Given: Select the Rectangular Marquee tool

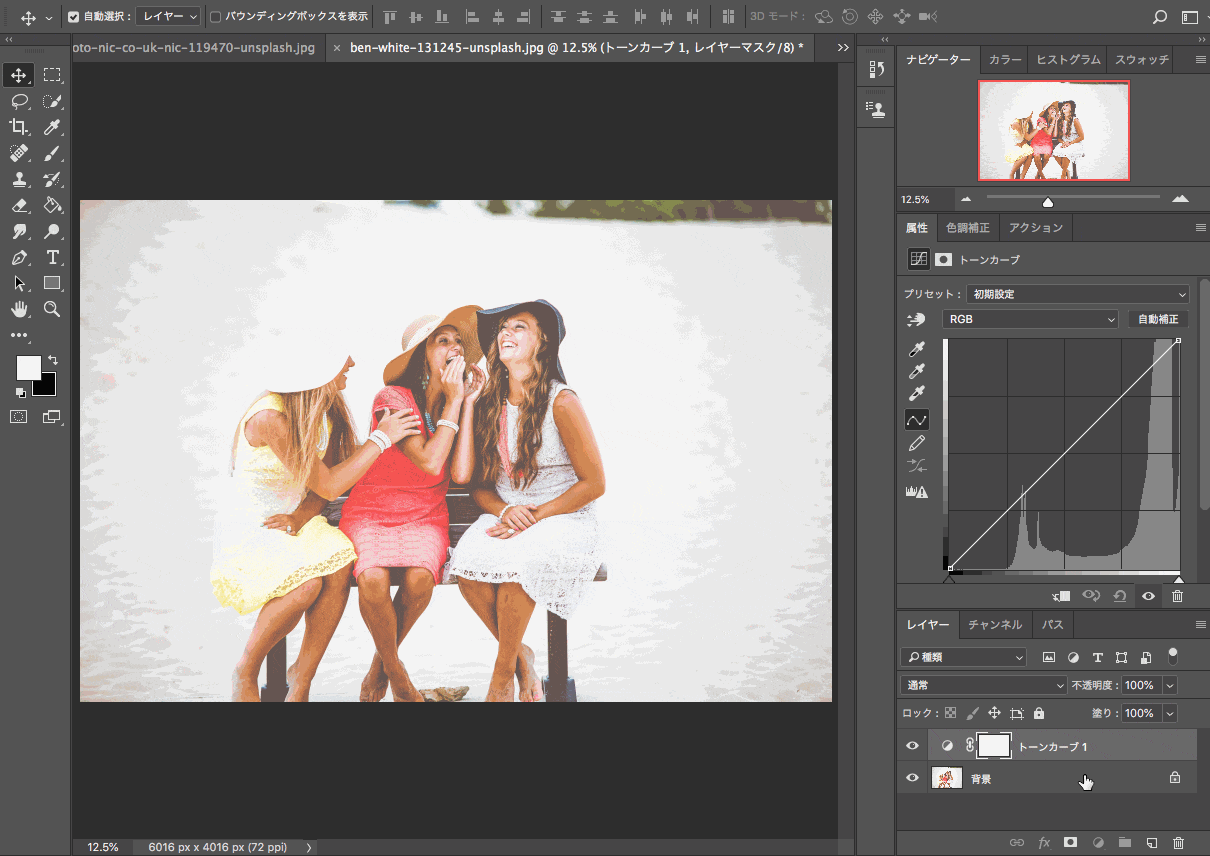Looking at the screenshot, I should tap(52, 75).
